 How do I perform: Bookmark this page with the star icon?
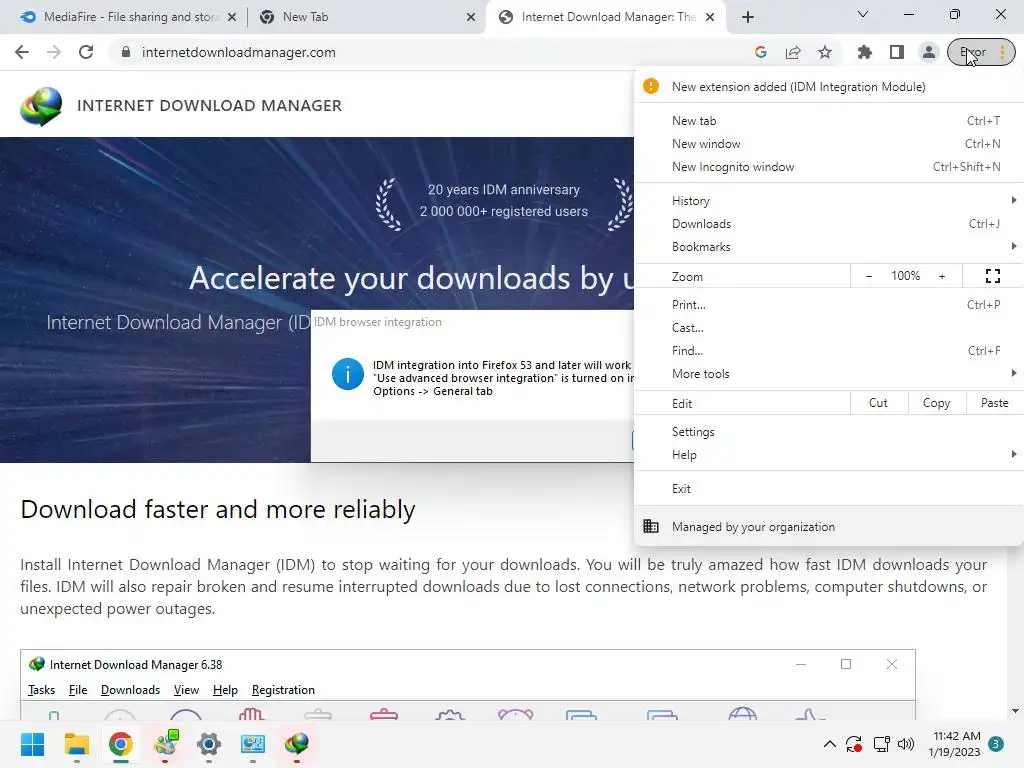[x=825, y=52]
